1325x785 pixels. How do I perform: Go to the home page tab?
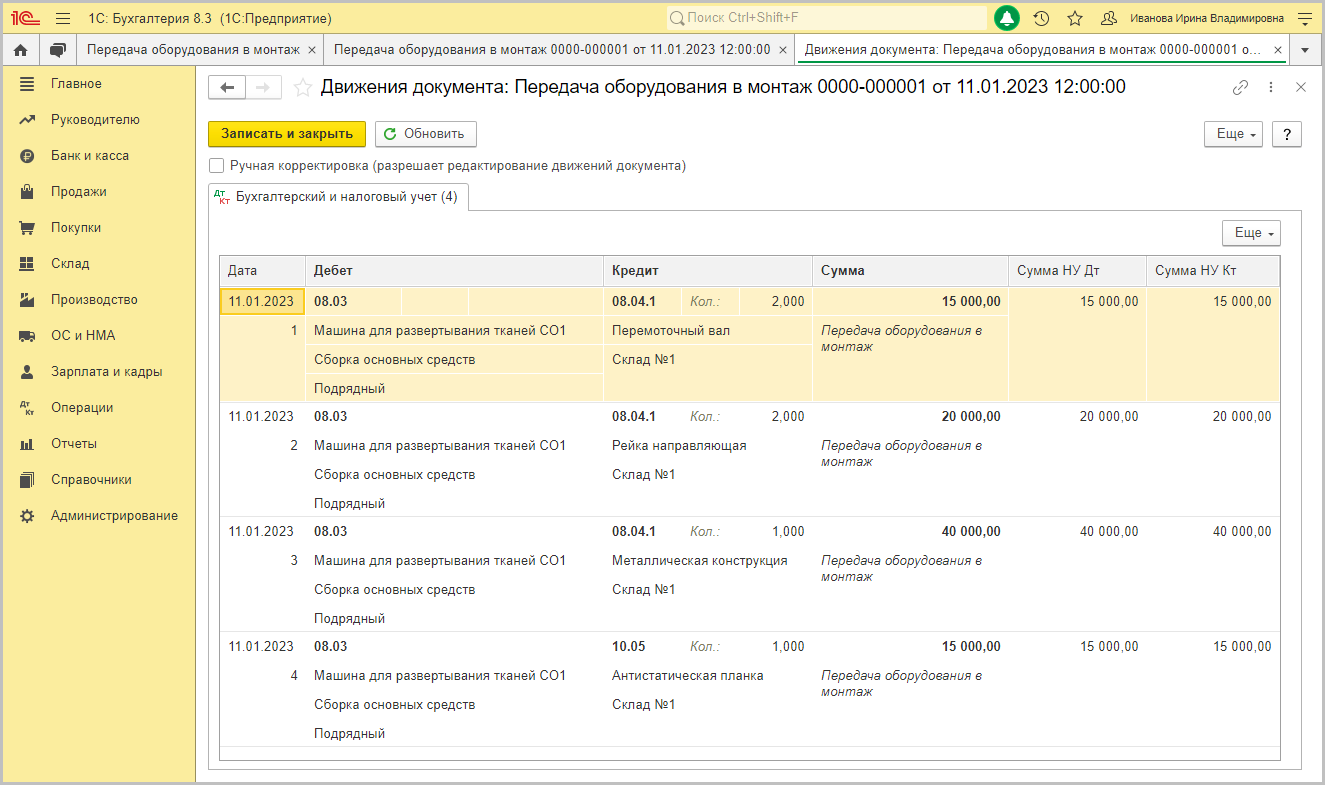20,49
